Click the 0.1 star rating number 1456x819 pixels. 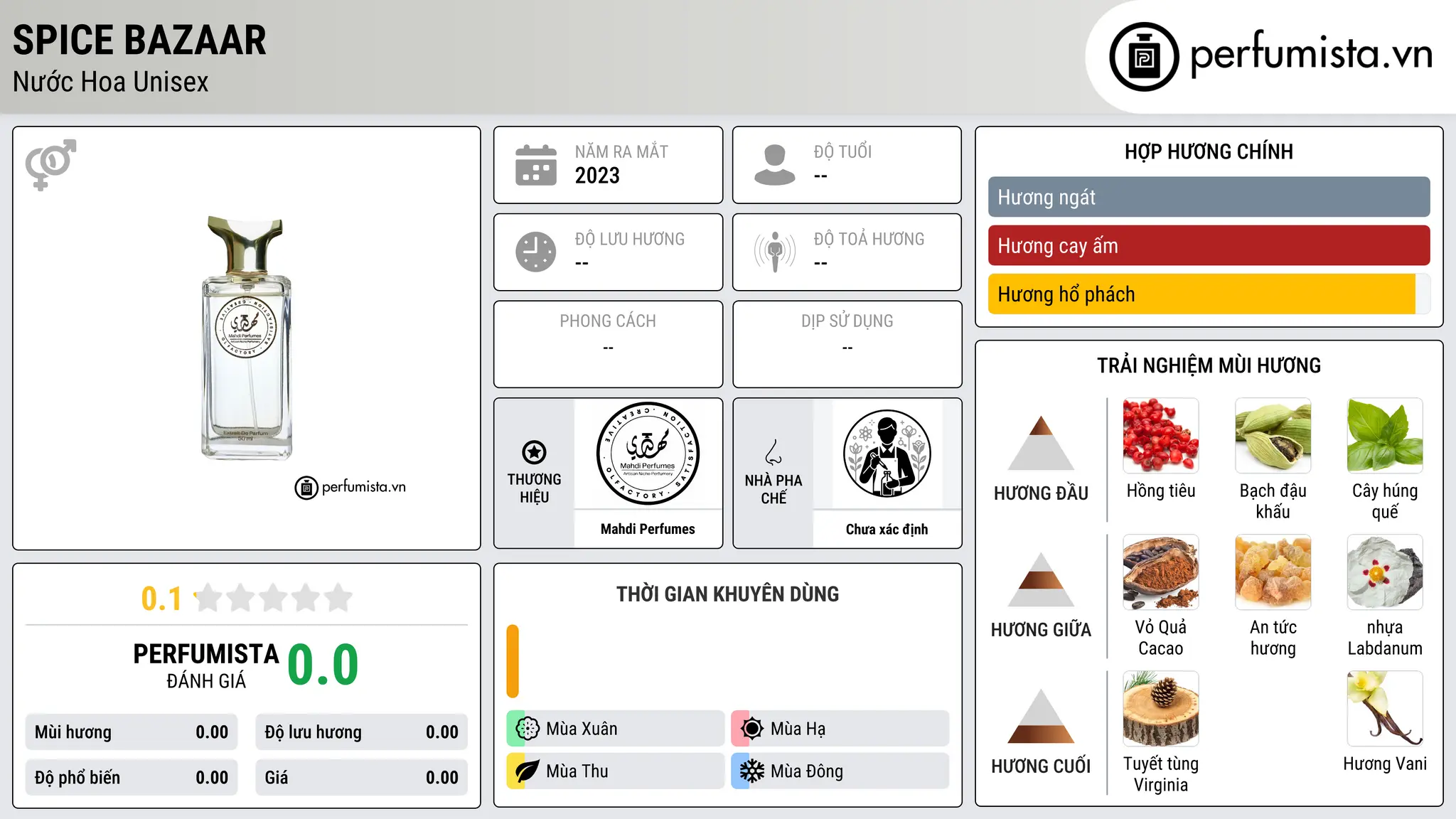pos(161,599)
